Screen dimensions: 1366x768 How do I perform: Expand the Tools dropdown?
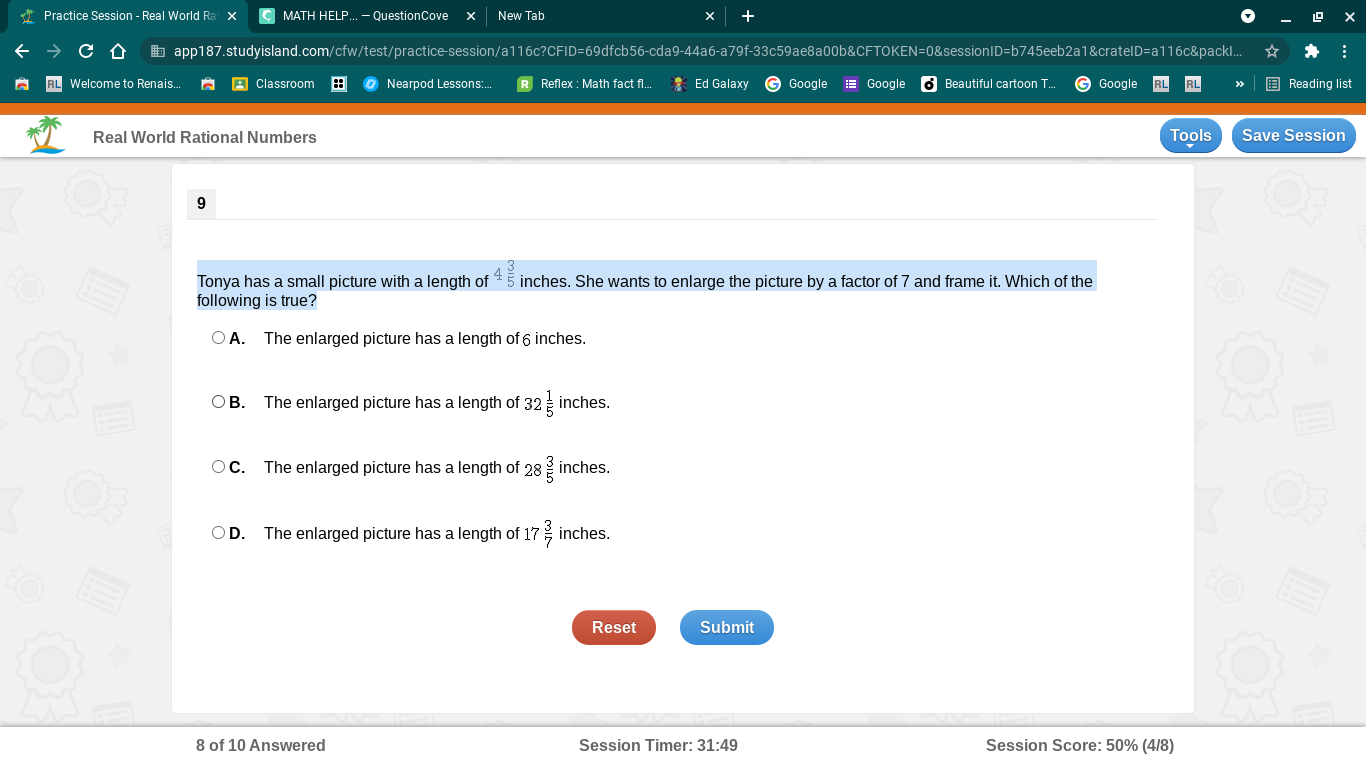pos(1190,136)
